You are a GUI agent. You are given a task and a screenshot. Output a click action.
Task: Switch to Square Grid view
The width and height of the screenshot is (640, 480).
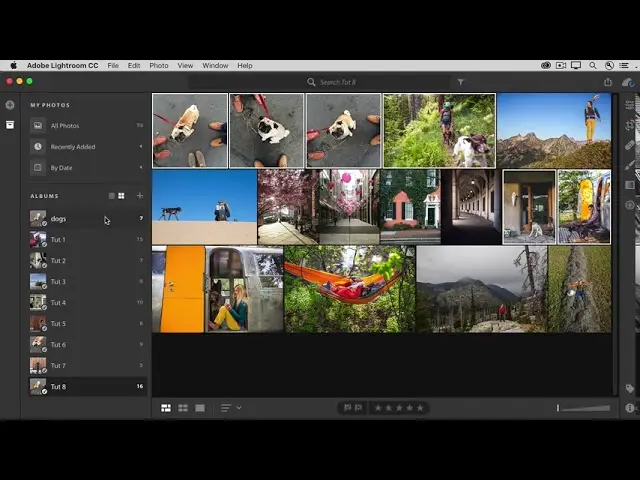pos(183,408)
